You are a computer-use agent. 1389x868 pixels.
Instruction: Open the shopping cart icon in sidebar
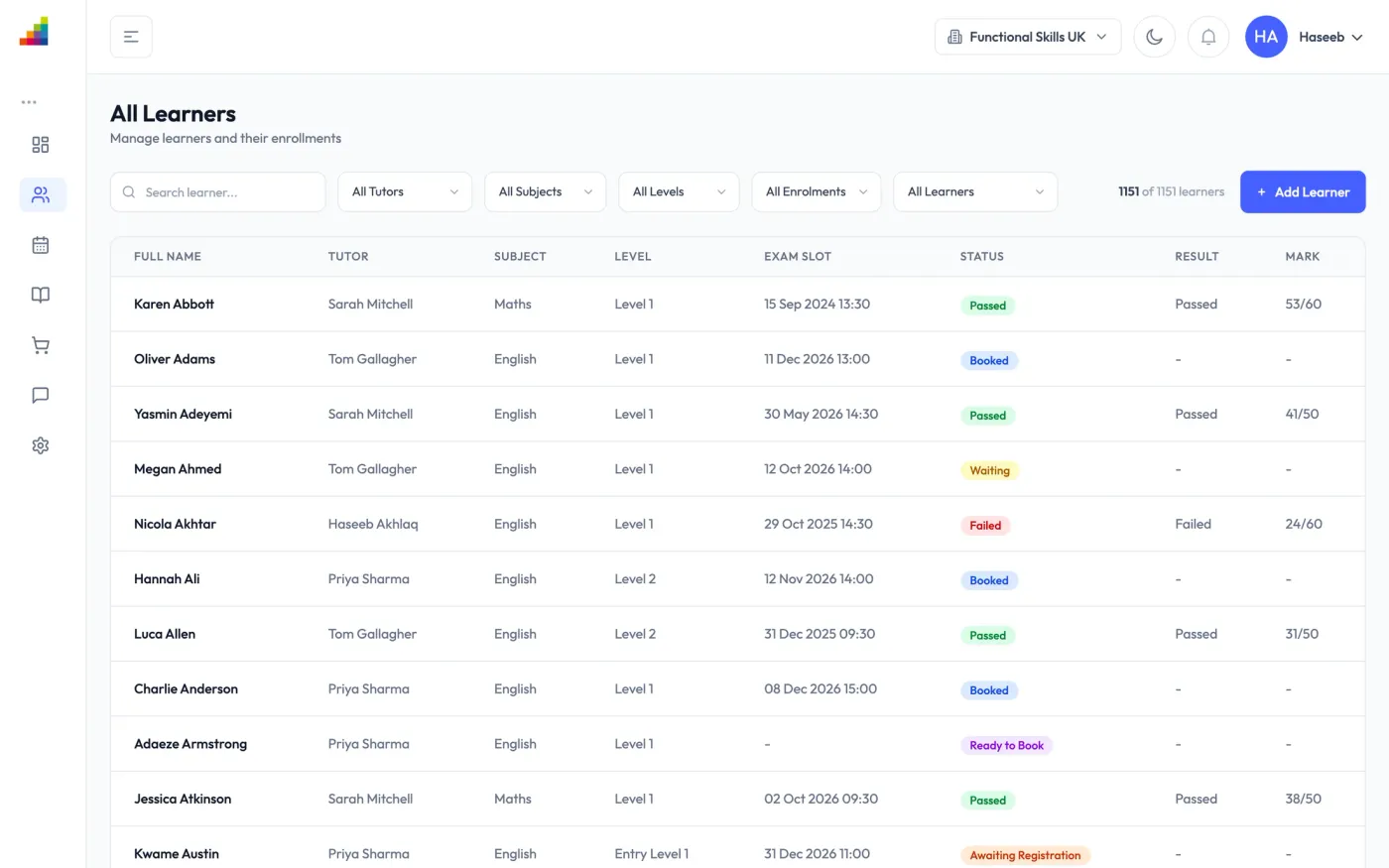41,345
